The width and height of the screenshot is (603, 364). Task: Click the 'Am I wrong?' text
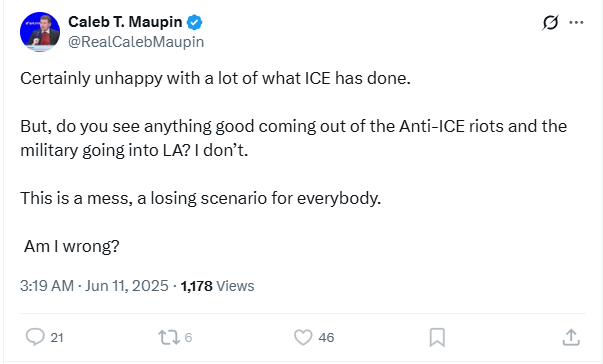coord(72,246)
